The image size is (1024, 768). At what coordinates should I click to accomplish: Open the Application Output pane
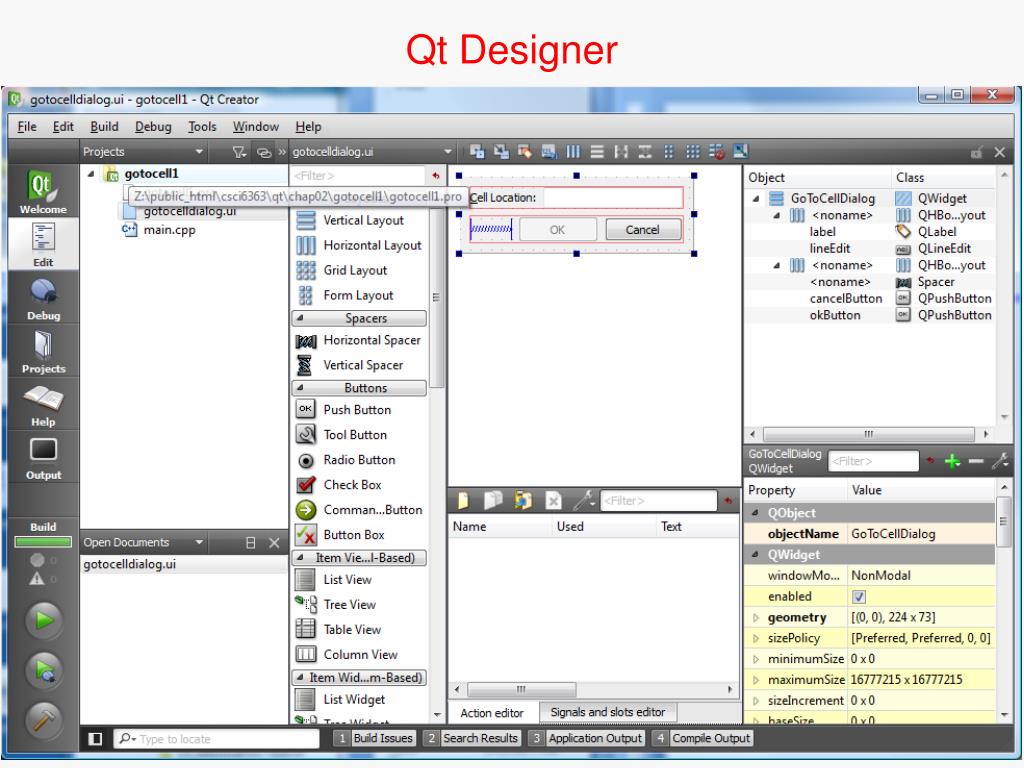[x=586, y=738]
